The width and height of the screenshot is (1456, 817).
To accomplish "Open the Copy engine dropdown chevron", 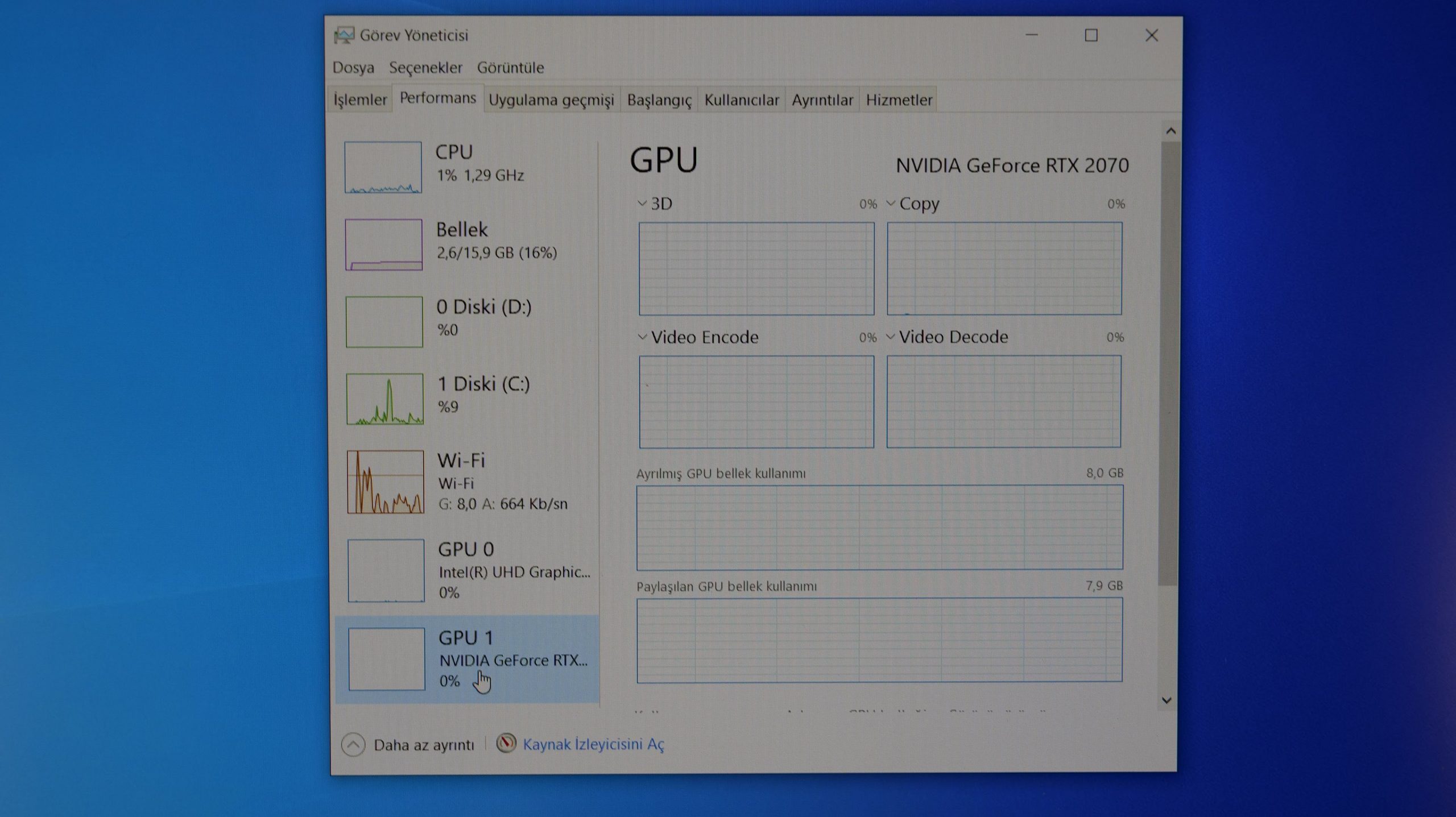I will click(891, 204).
